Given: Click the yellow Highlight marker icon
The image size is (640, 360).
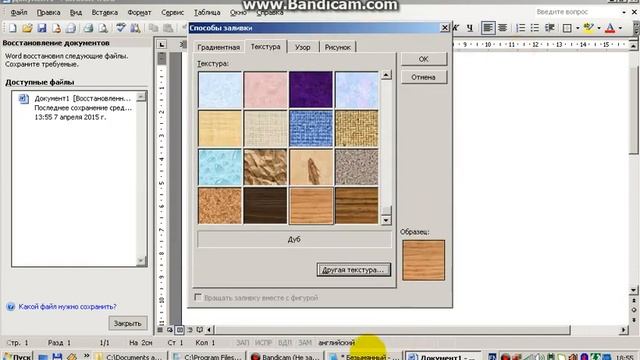Looking at the screenshot, I should click(588, 28).
